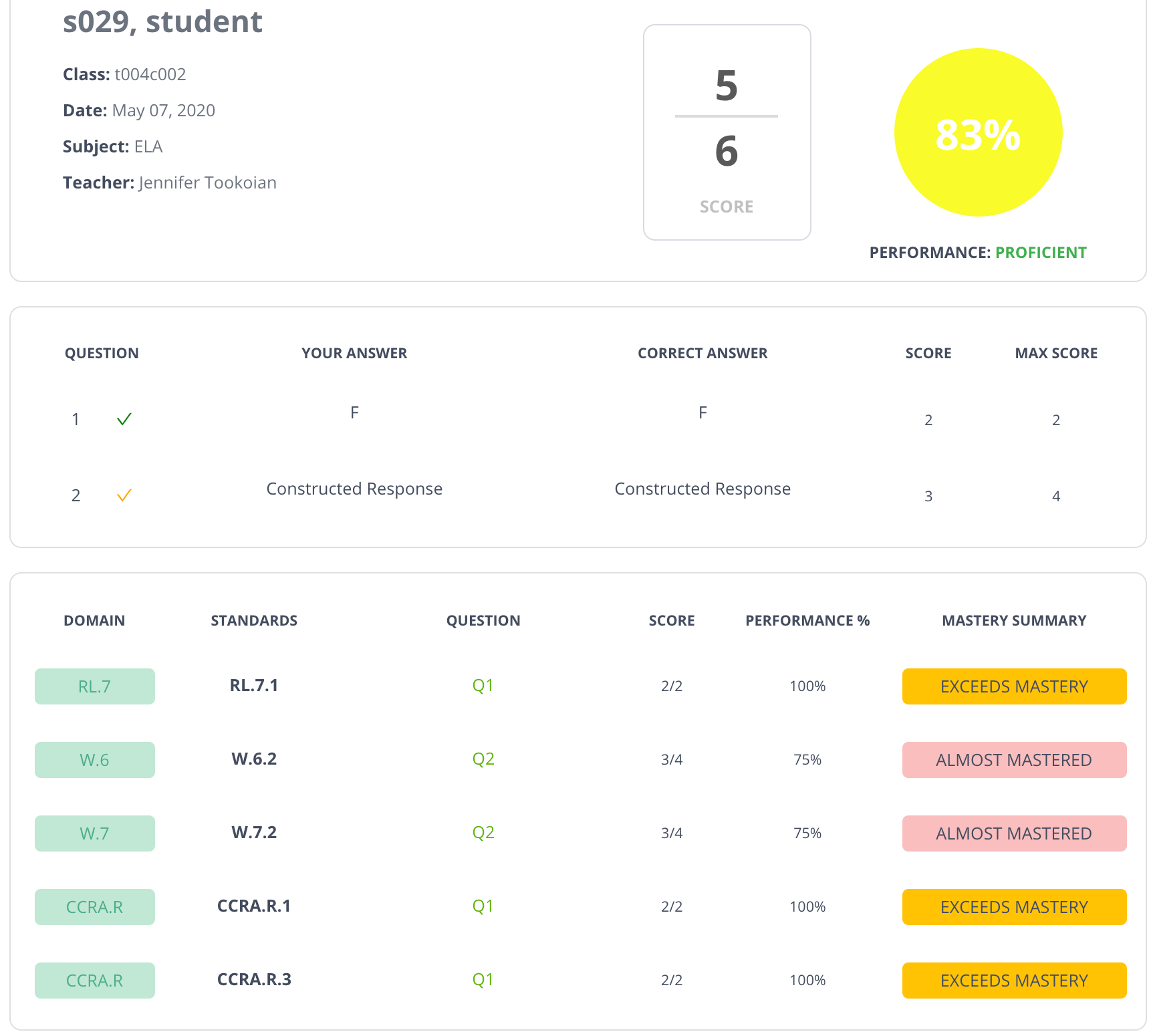Screen dimensions: 1151x1036
Task: Select the CCRA.R badge in the CCRA.R.3 row
Action: point(95,981)
